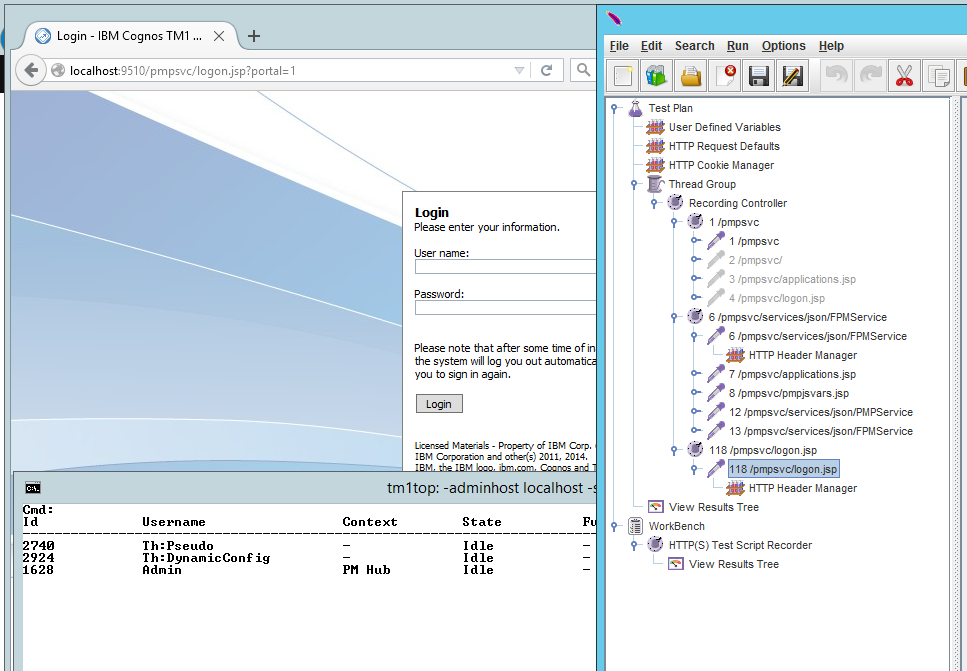This screenshot has height=671, width=967.
Task: Collapse the 118 /pmpsvc/logon.jsp controller node
Action: click(x=674, y=450)
